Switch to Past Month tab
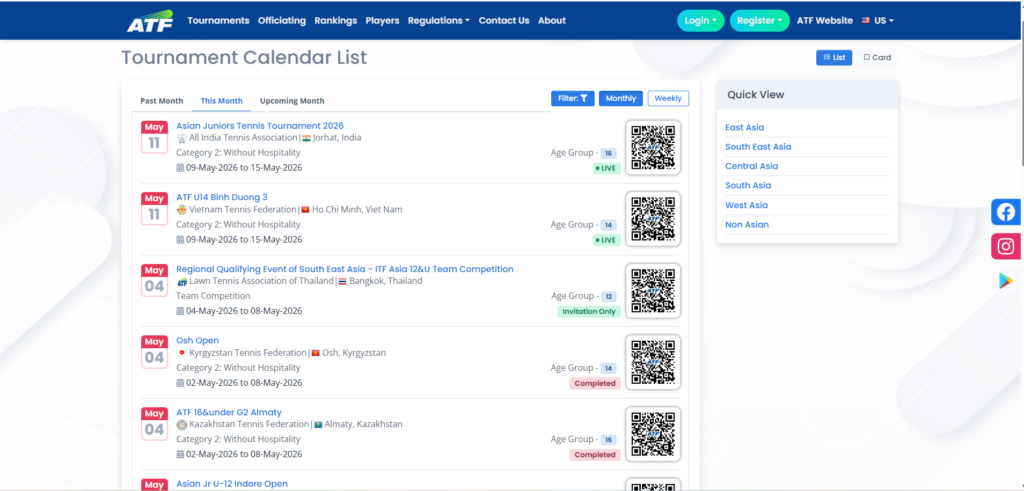This screenshot has height=491, width=1024. [x=162, y=101]
